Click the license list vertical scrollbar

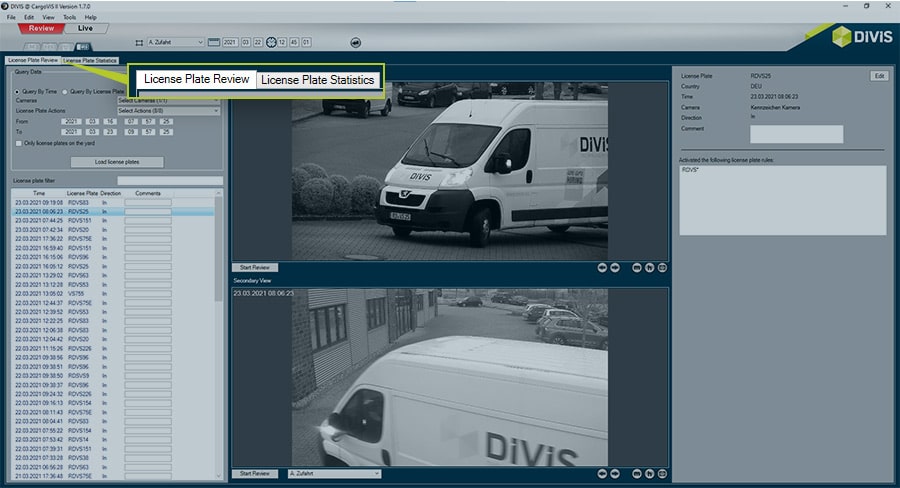(x=218, y=247)
